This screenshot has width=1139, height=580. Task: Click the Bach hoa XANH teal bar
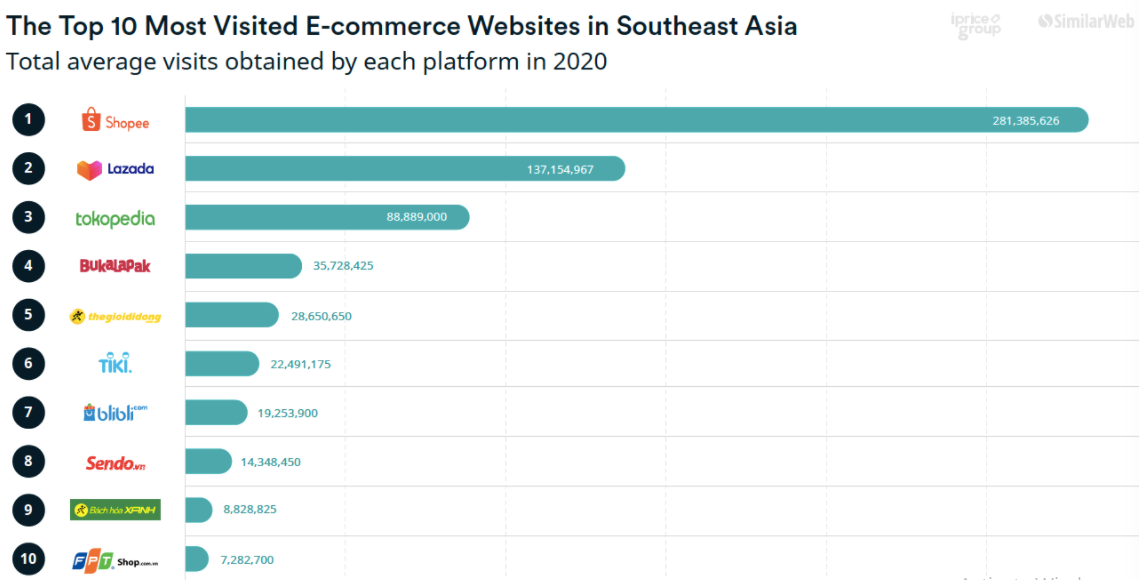pos(199,509)
